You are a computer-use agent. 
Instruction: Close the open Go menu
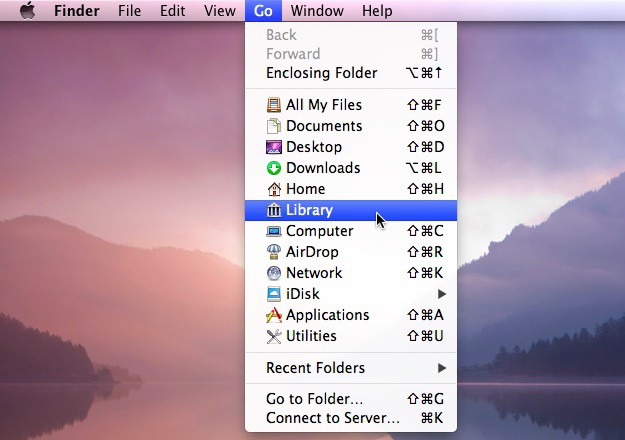pyautogui.click(x=263, y=11)
